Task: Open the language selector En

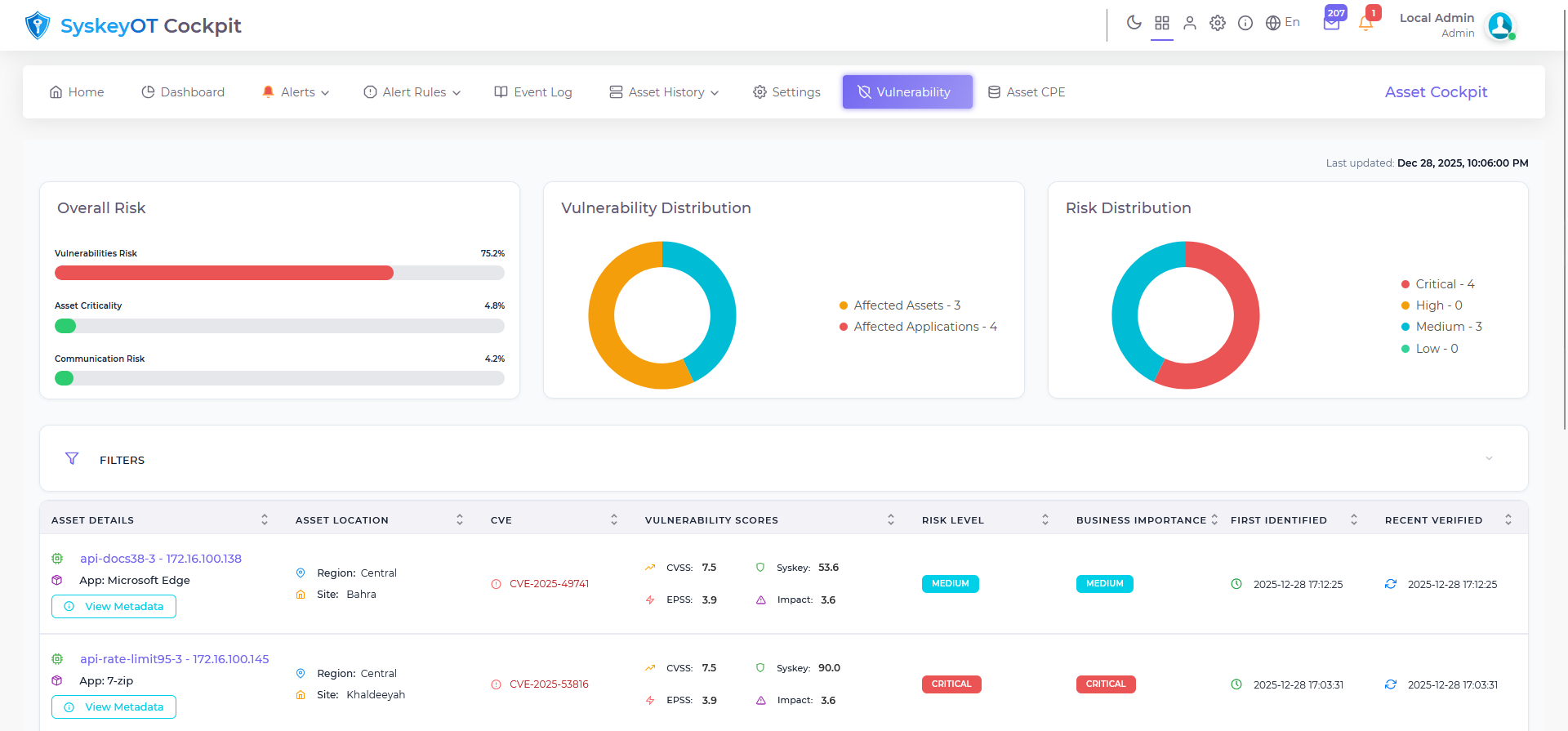Action: click(1282, 23)
